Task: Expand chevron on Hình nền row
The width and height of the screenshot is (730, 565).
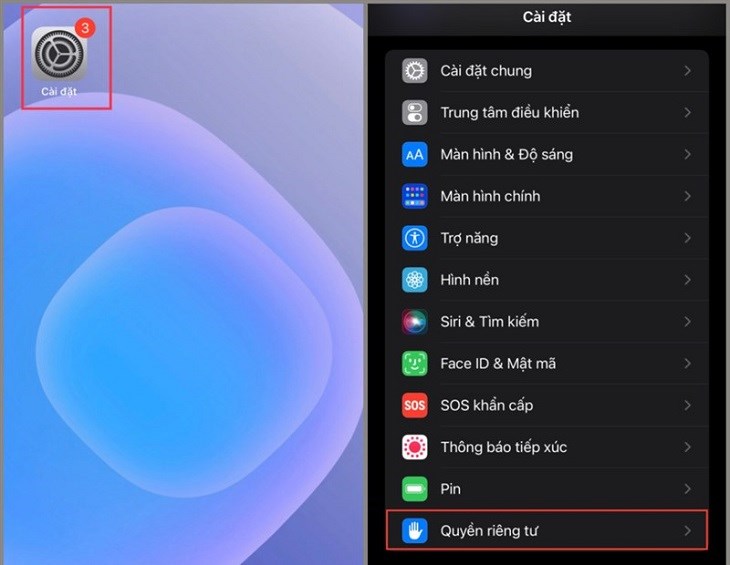Action: coord(688,280)
